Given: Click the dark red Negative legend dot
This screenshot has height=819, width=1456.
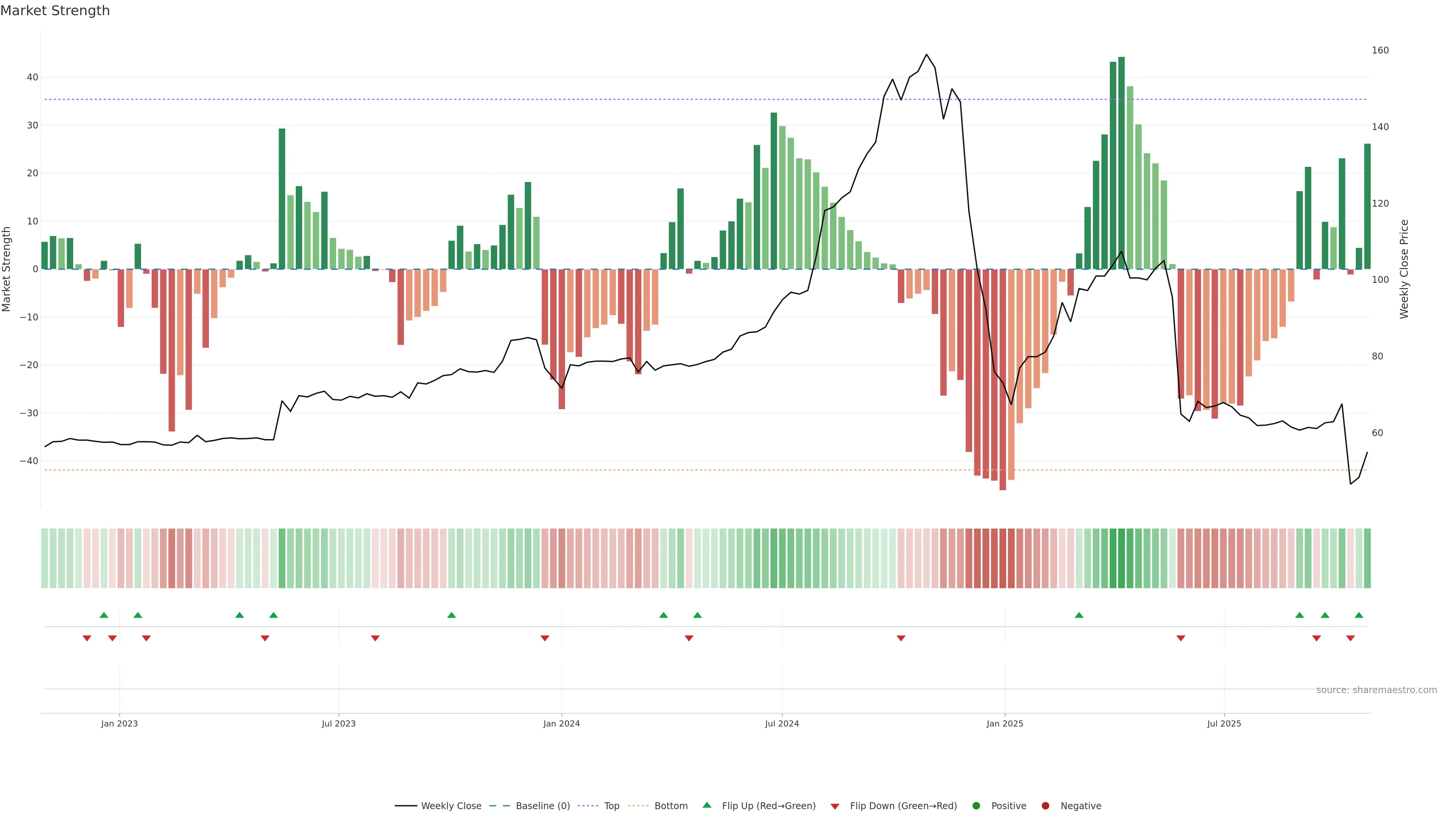Looking at the screenshot, I should point(1045,806).
